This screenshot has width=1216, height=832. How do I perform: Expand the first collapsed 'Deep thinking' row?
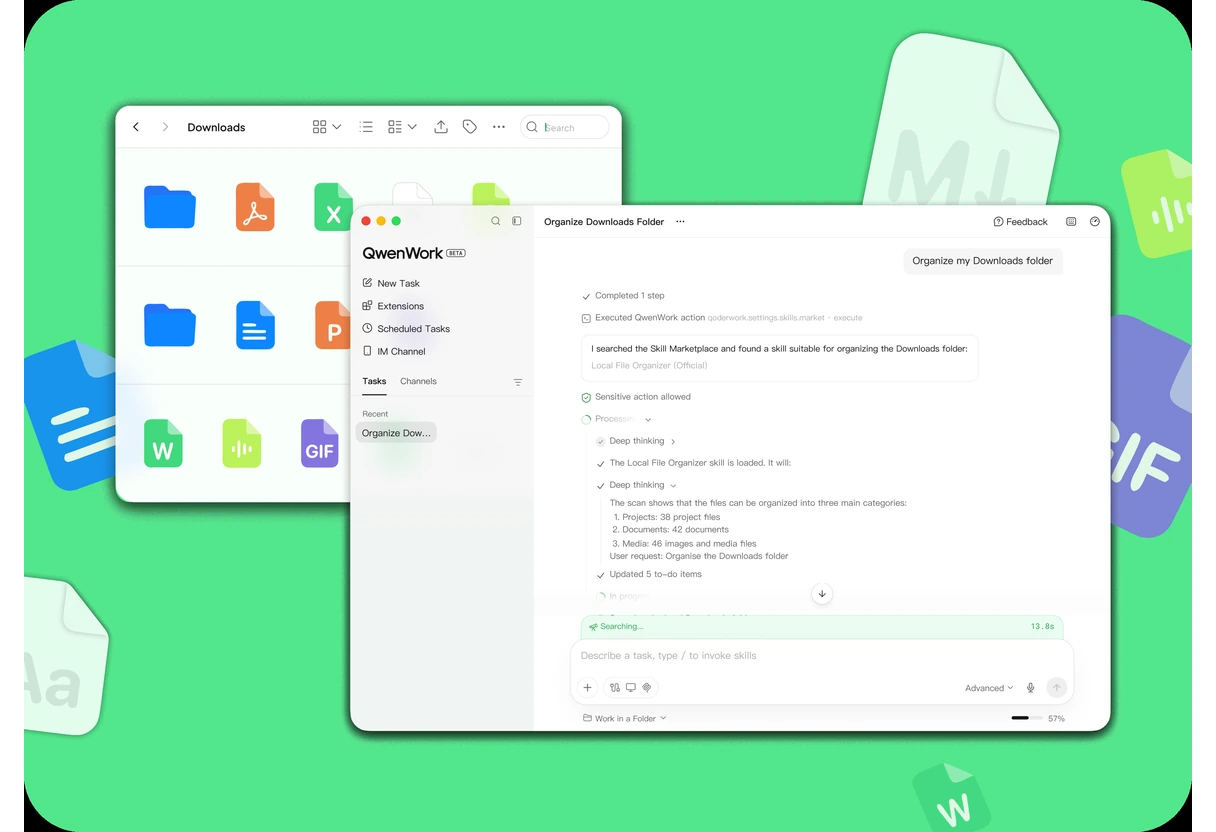tap(636, 441)
